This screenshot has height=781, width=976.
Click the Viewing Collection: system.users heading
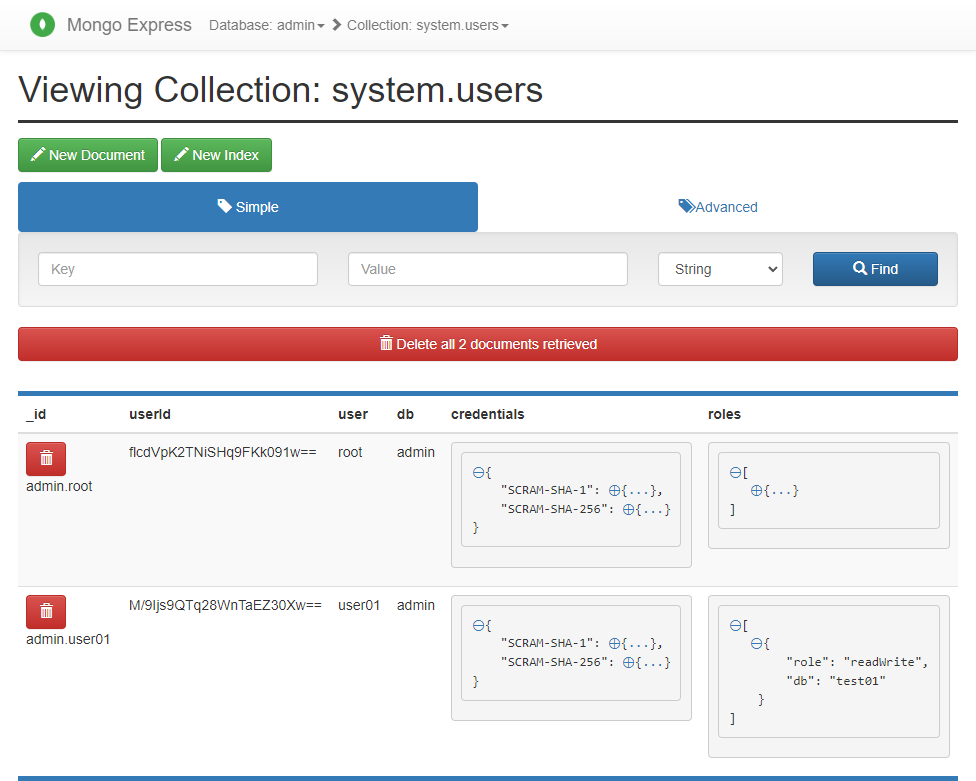281,90
